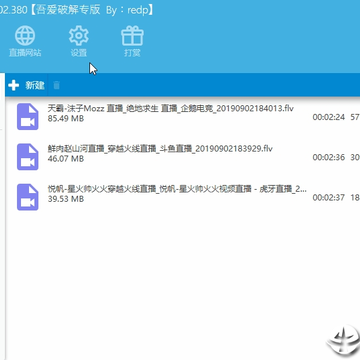
Task: Select the 悦帆-星火帅火火穿越火线直播 file name
Action: coord(177,189)
